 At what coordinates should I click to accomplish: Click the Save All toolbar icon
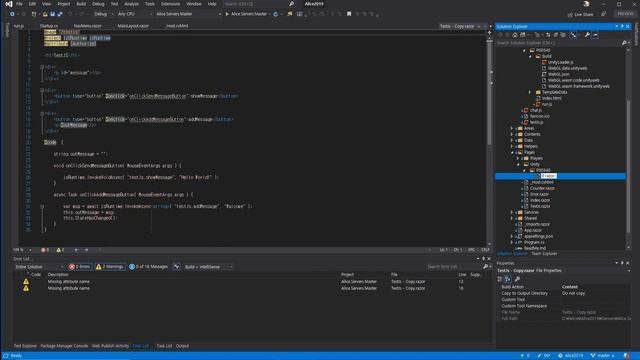tap(60, 14)
